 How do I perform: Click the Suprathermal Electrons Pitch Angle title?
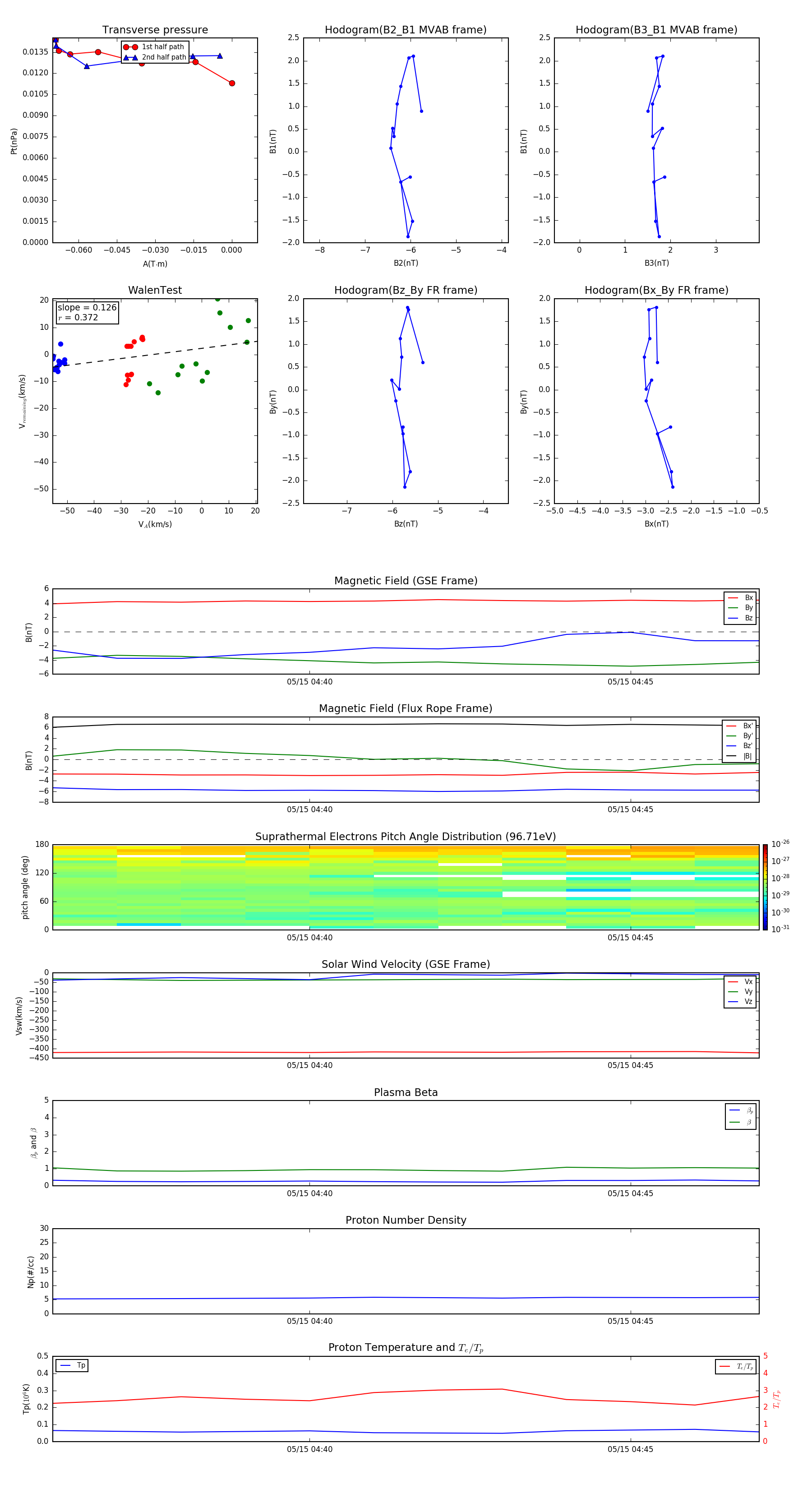406,837
